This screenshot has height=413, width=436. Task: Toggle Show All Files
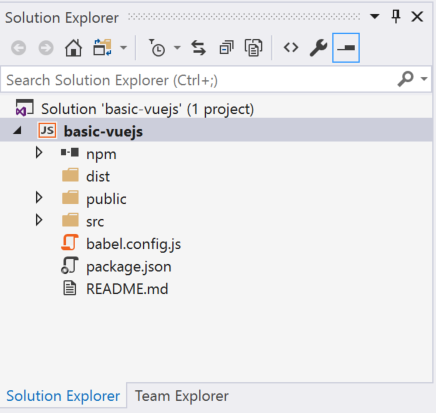coord(254,48)
